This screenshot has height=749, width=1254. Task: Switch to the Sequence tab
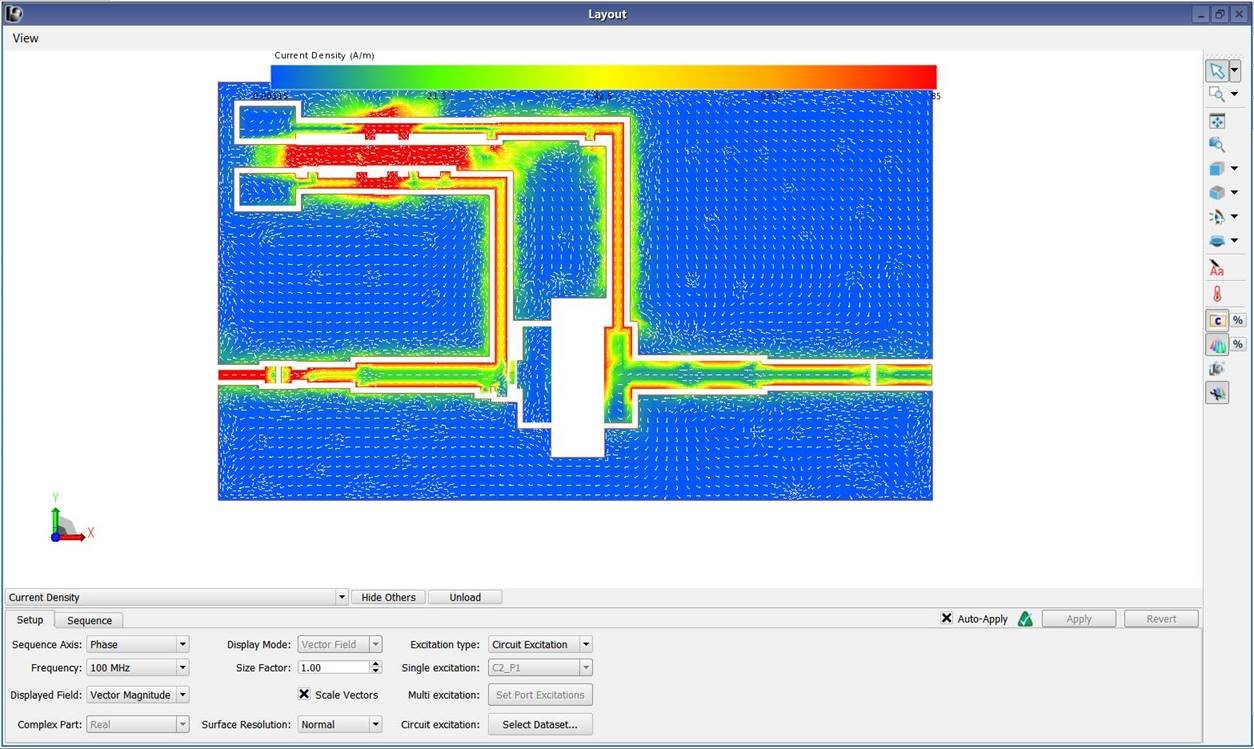point(89,620)
